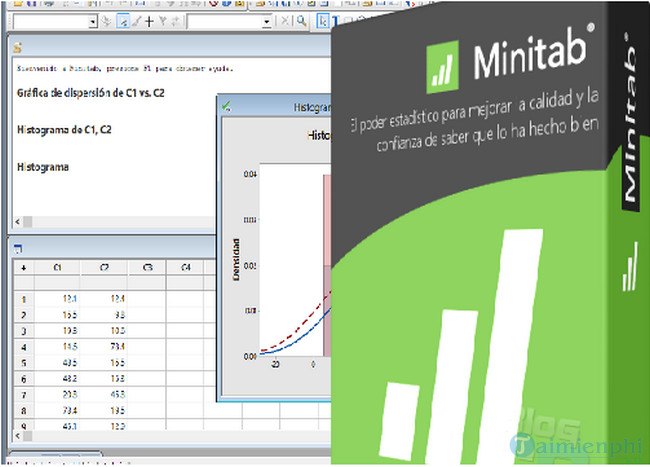Select worksheet row 2 header
650x467 pixels.
24,315
